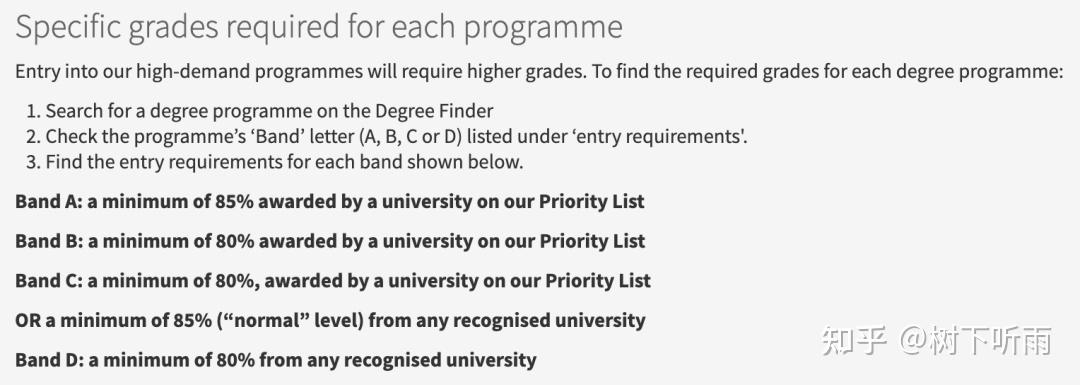Click the 'OR a minimum of 85%' line
The height and width of the screenshot is (385, 1080).
coord(330,320)
